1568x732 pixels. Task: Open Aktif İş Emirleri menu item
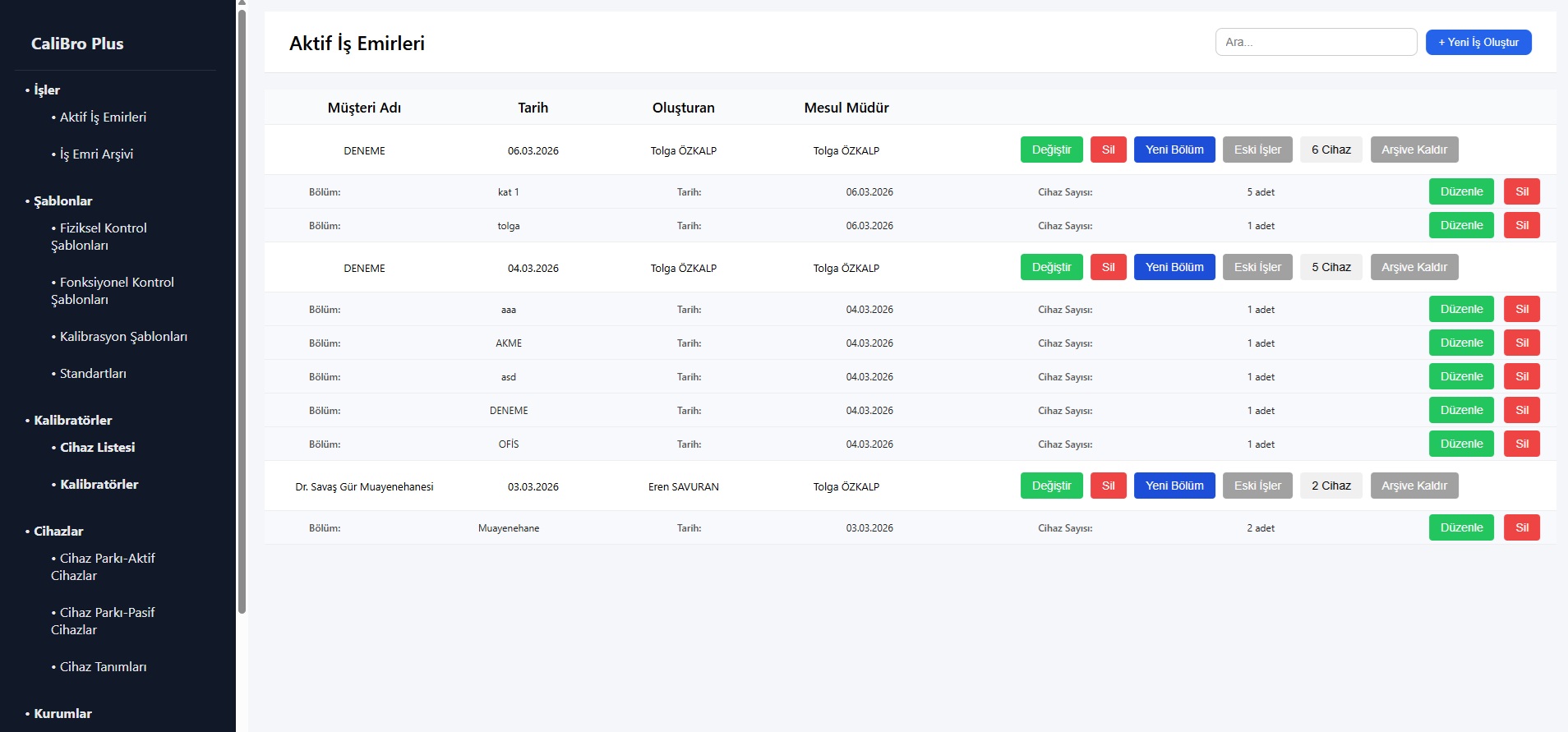103,117
